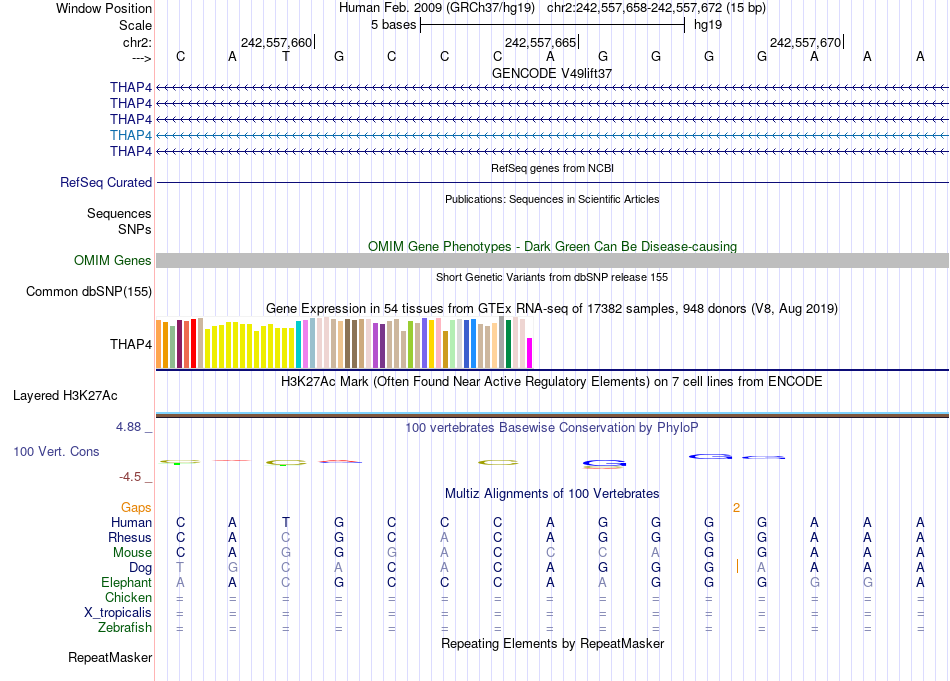
Task: Click the SNPs subtrack label
Action: tap(135, 230)
